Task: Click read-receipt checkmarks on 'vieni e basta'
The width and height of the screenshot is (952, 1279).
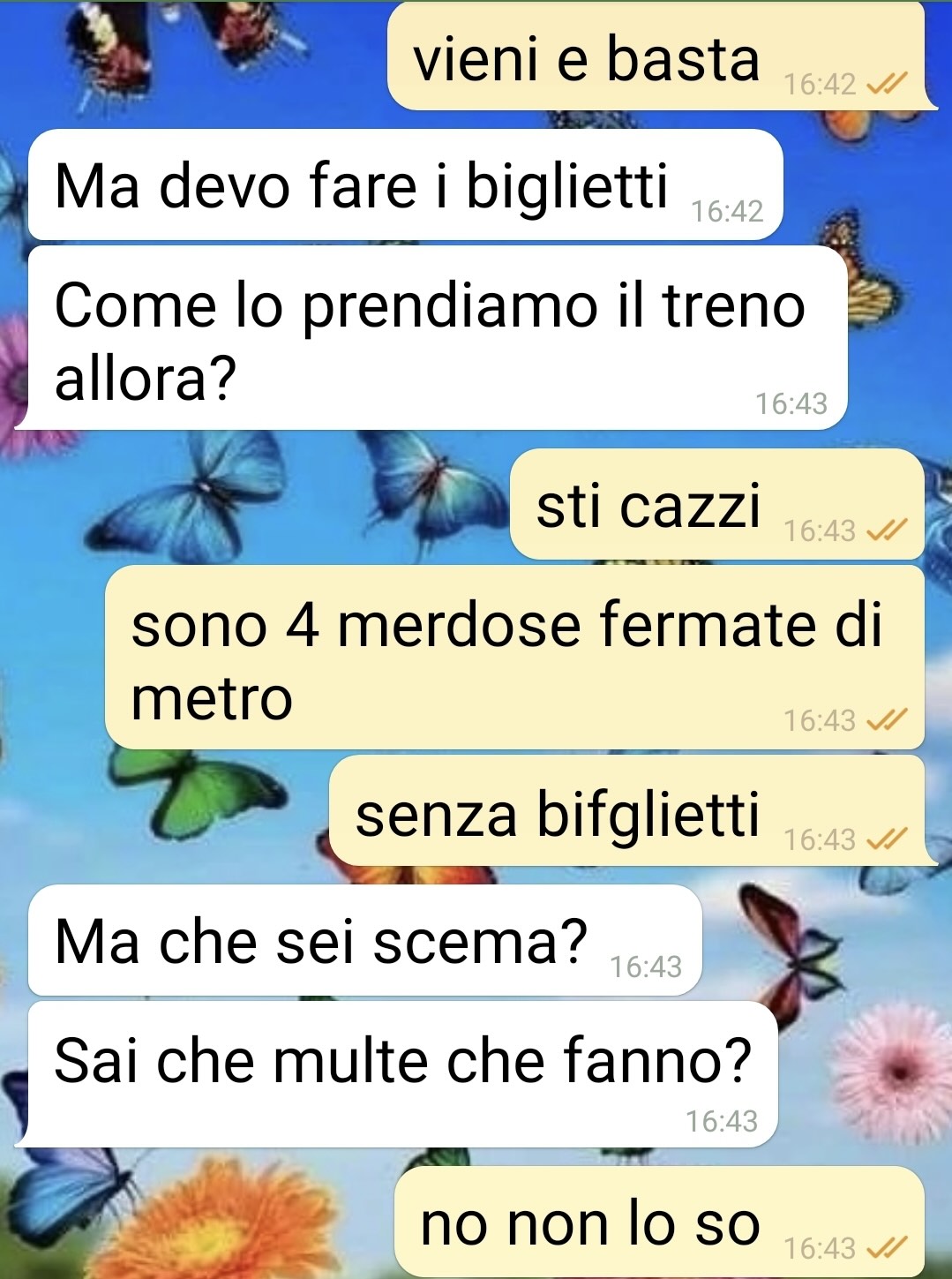Action: (x=887, y=84)
